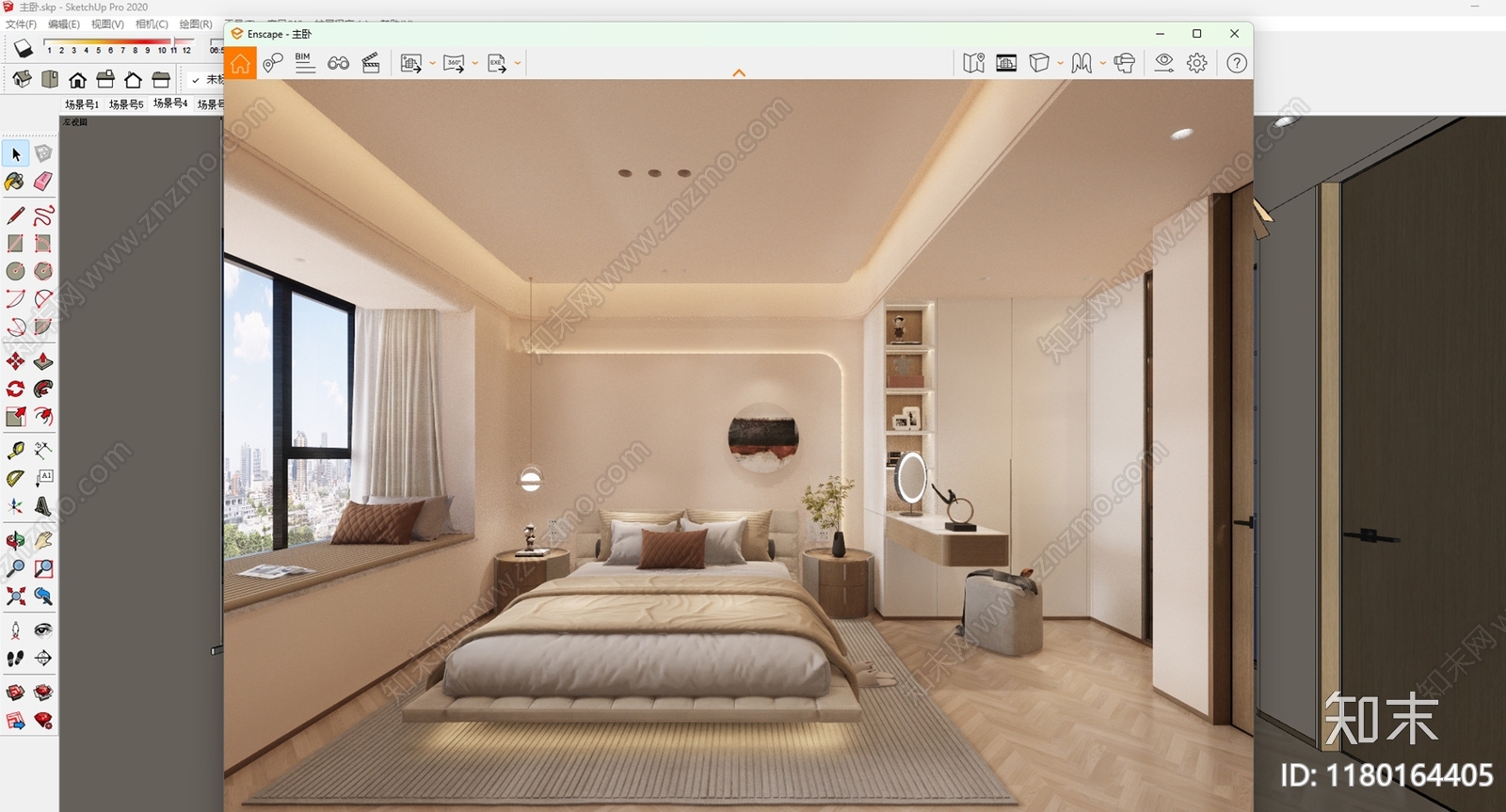Click the Enscape cube view mode icon
The width and height of the screenshot is (1506, 812).
click(1039, 63)
